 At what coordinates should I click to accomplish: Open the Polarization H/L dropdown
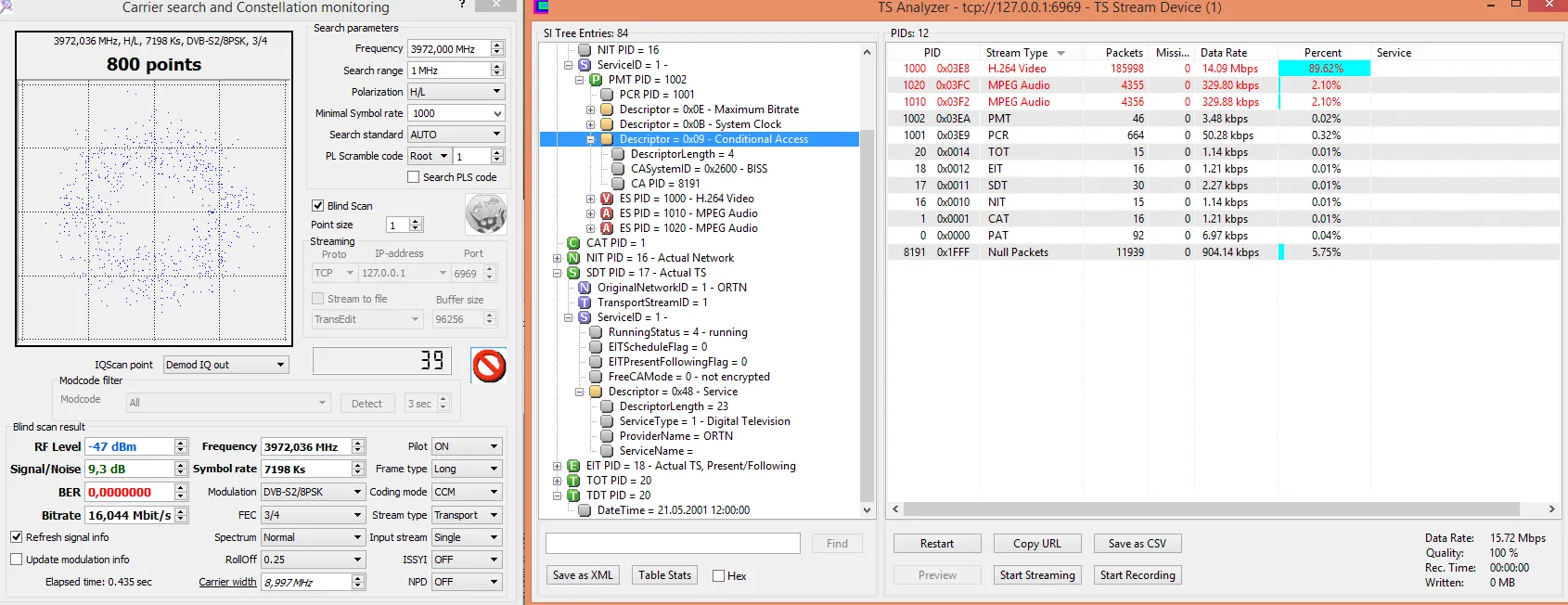(456, 92)
